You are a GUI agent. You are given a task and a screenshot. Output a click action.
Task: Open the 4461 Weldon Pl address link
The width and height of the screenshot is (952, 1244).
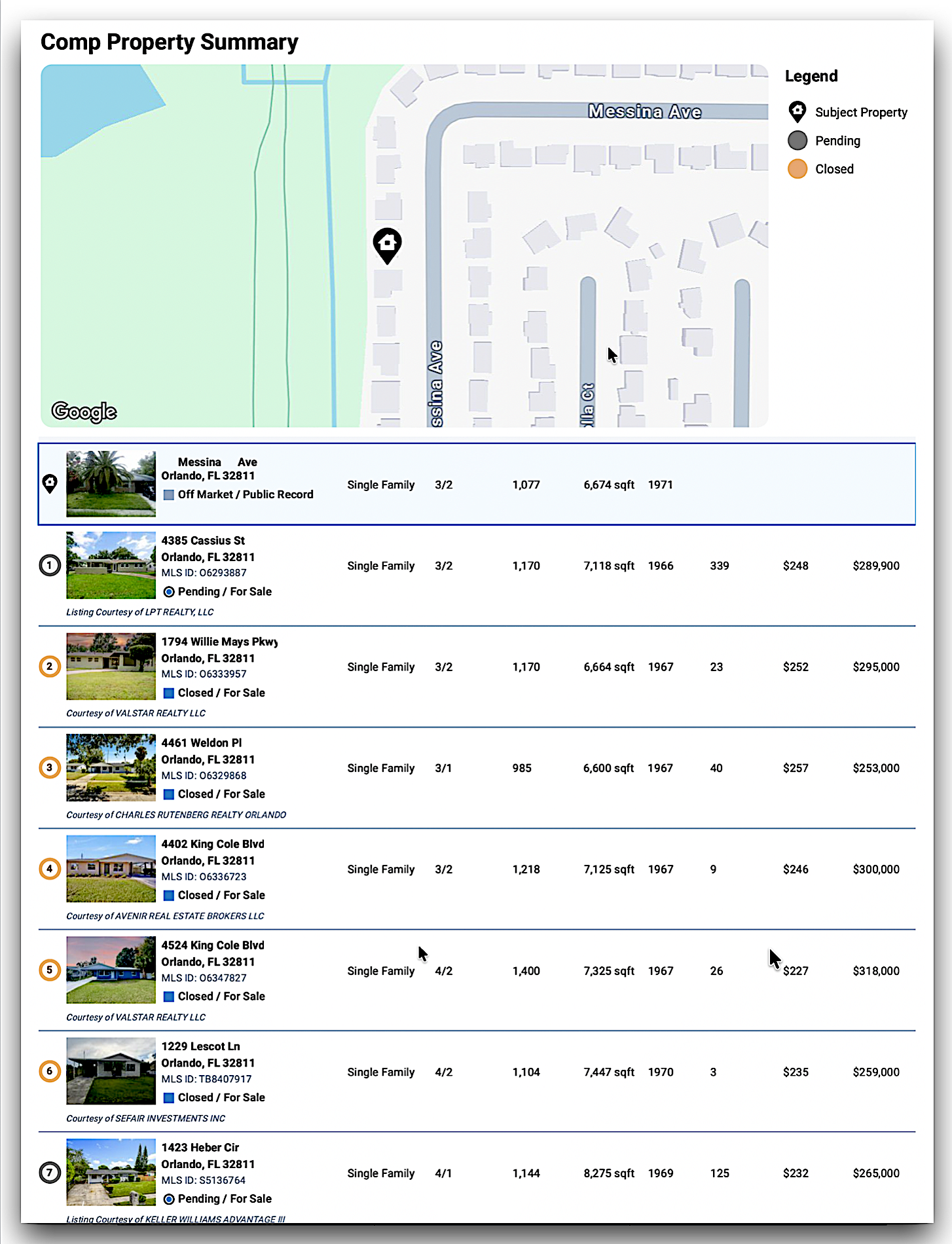click(x=202, y=743)
